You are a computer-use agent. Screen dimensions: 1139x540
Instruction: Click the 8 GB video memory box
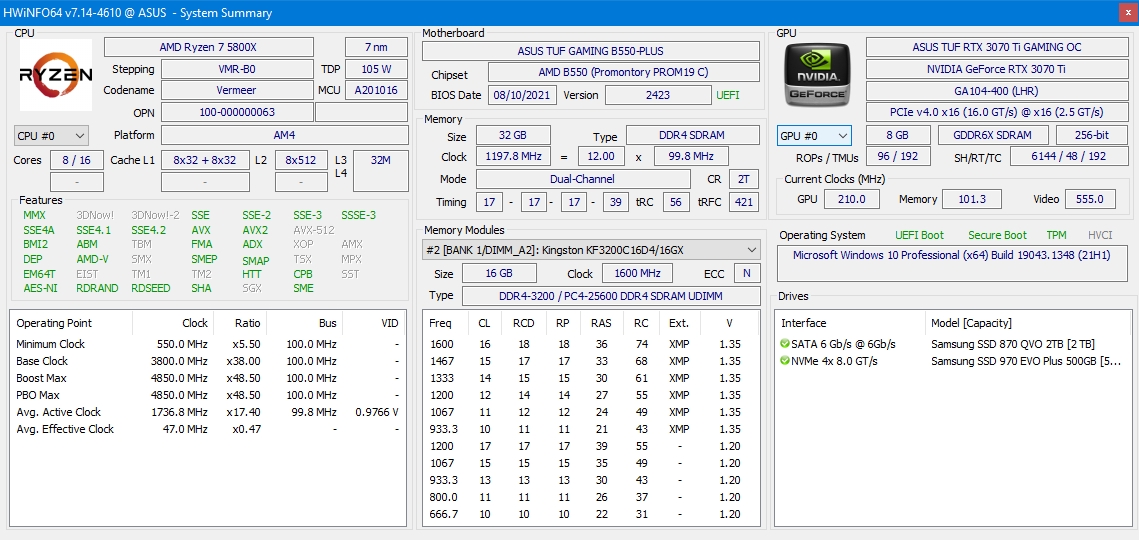click(899, 136)
